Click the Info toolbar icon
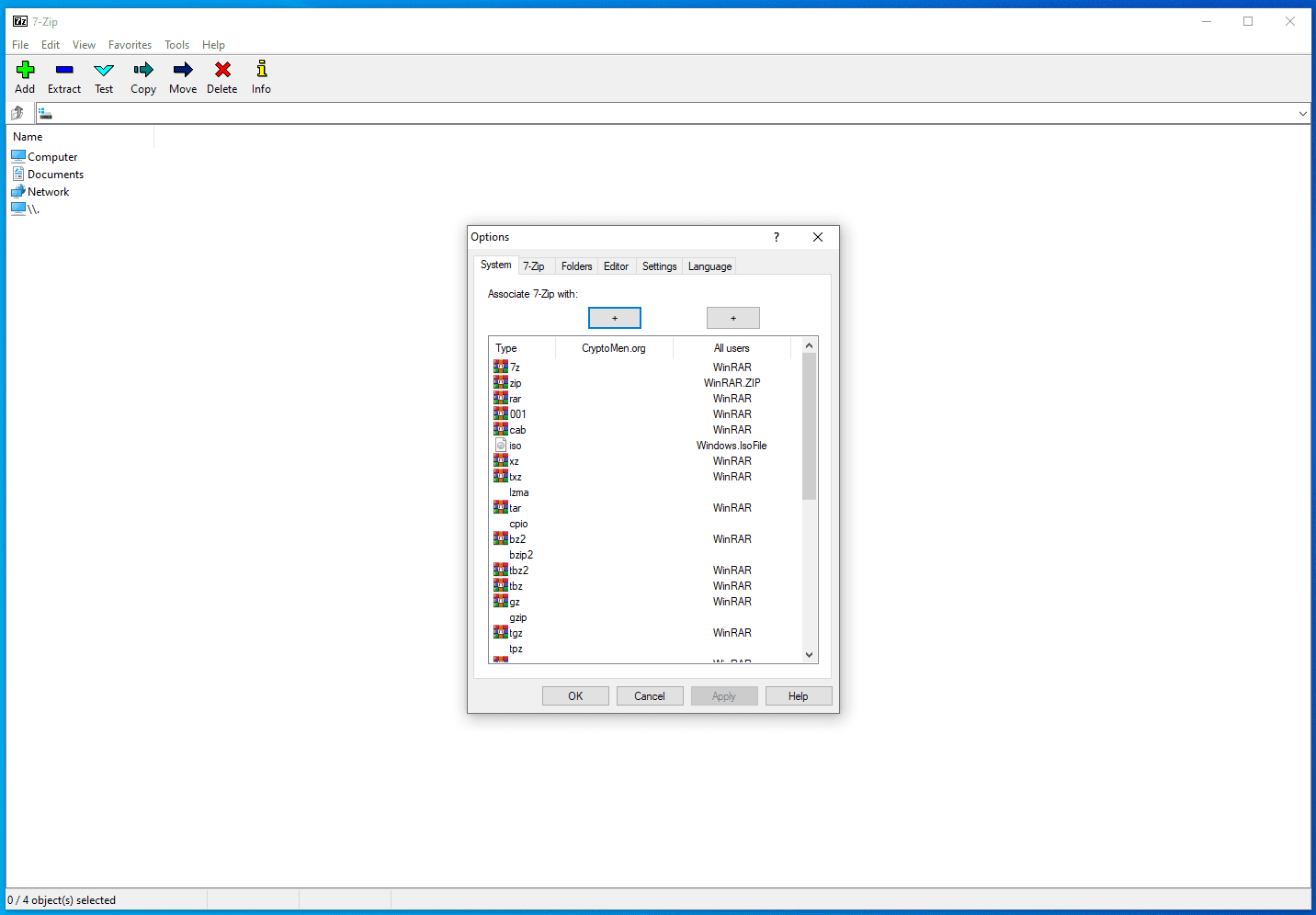This screenshot has height=915, width=1316. point(262,69)
